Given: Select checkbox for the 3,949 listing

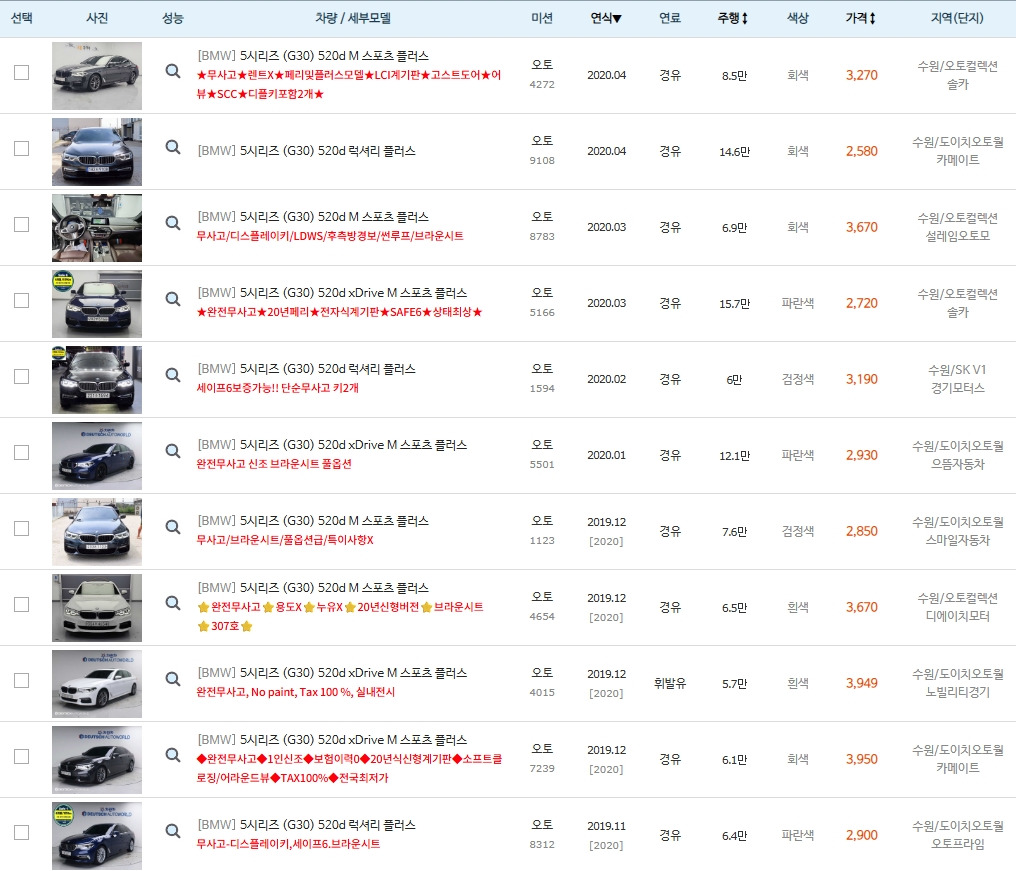Looking at the screenshot, I should 21,680.
